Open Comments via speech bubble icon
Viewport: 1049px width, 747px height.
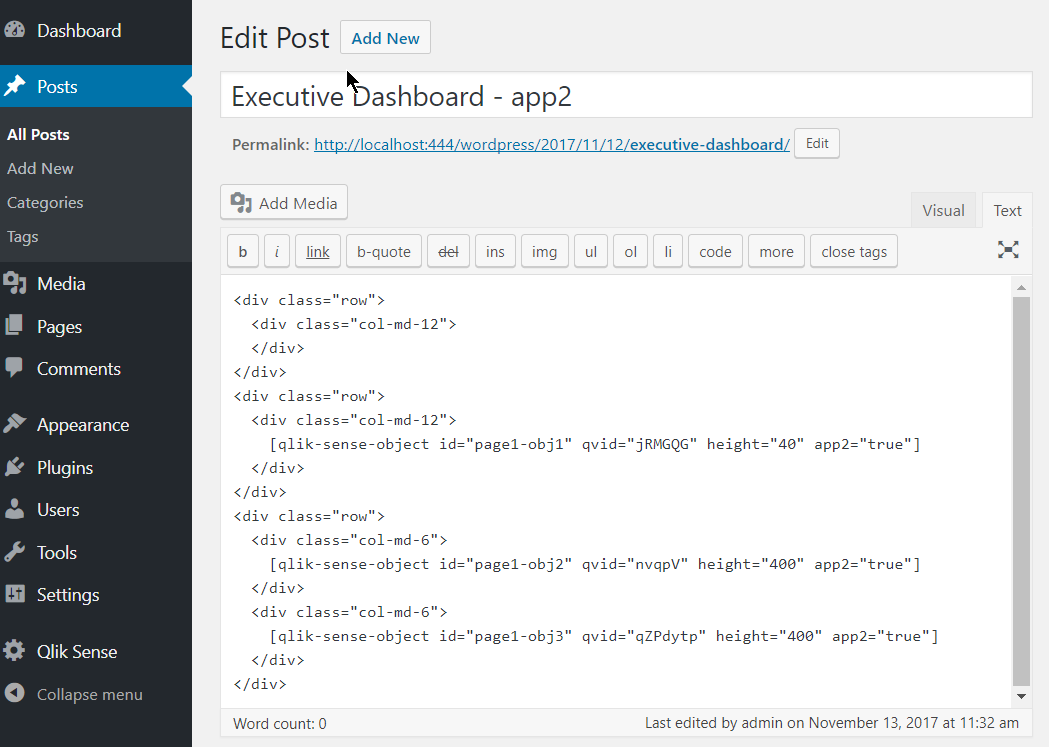click(x=15, y=368)
